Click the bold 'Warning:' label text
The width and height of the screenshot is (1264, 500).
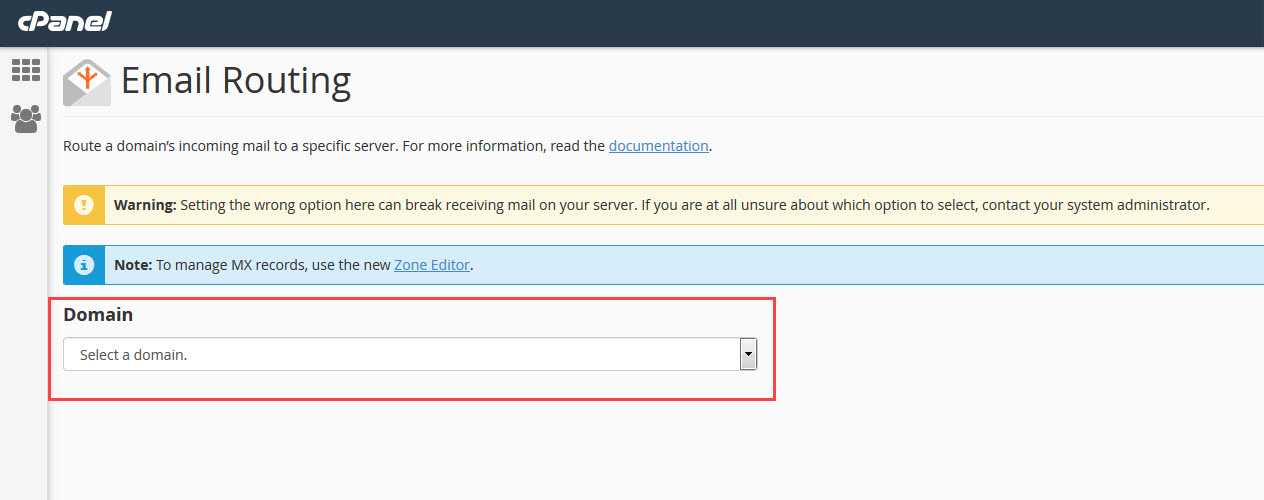[145, 205]
